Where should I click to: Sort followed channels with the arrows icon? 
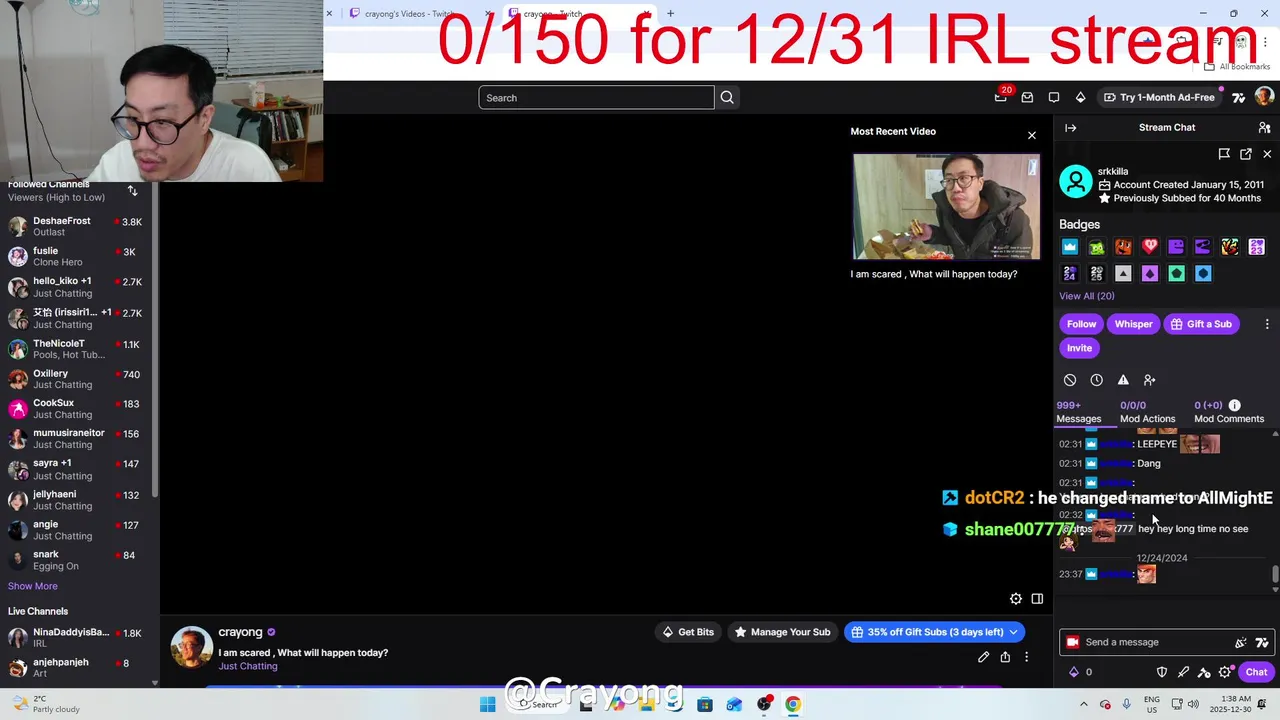click(132, 190)
